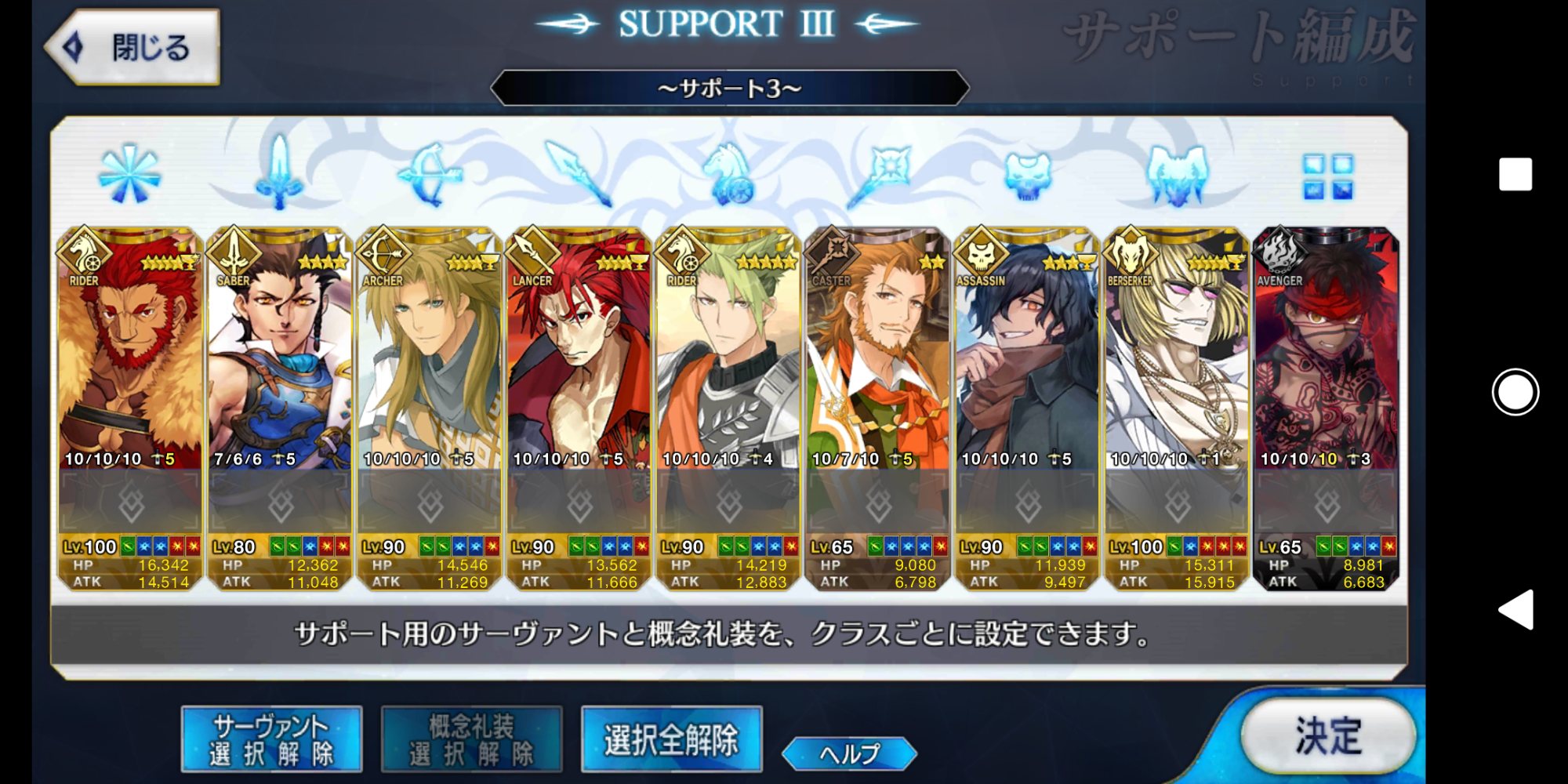Viewport: 1568px width, 784px height.
Task: Tap the Android home circle button
Action: (1515, 392)
